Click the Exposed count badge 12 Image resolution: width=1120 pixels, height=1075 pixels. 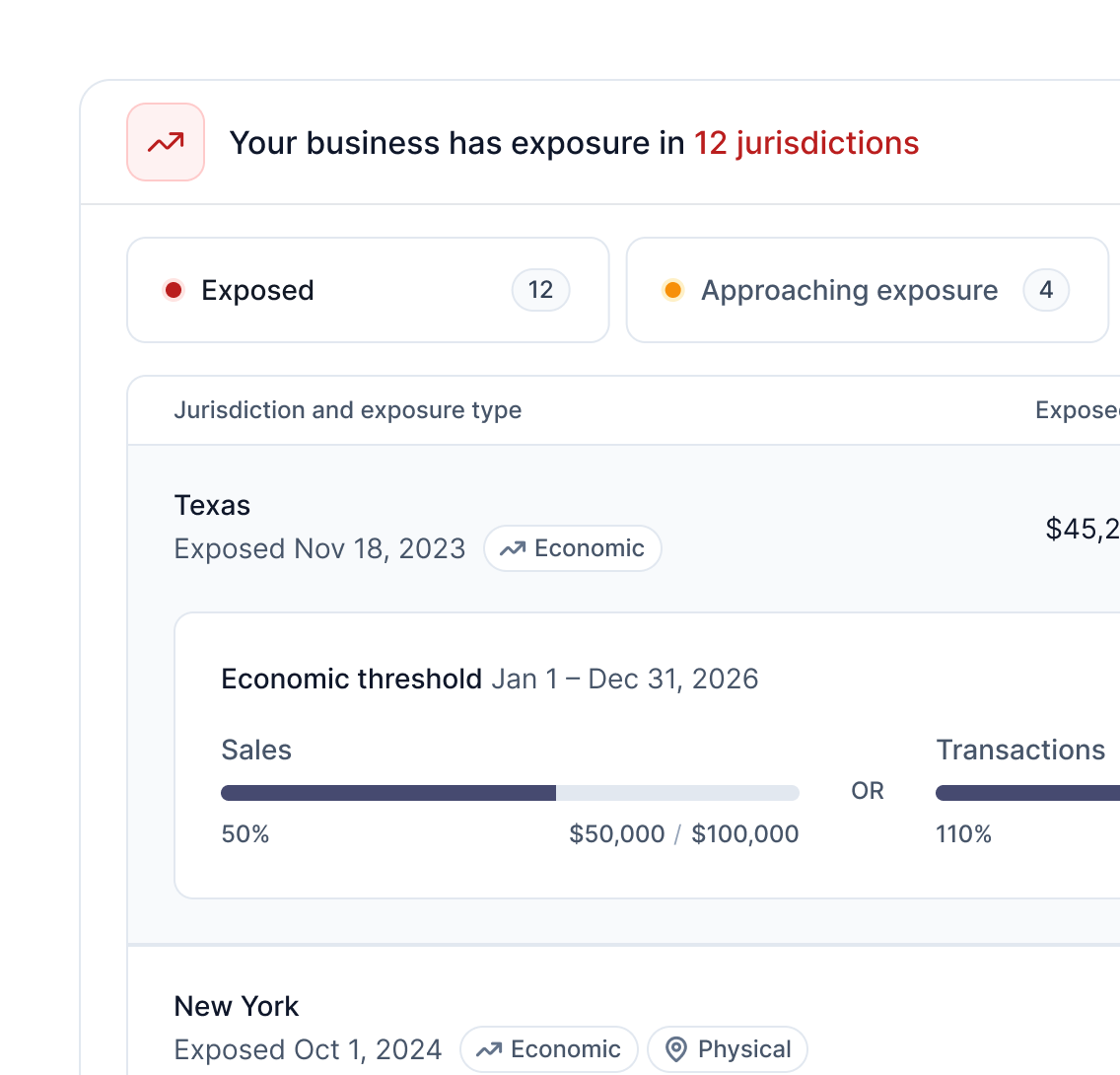tap(540, 290)
